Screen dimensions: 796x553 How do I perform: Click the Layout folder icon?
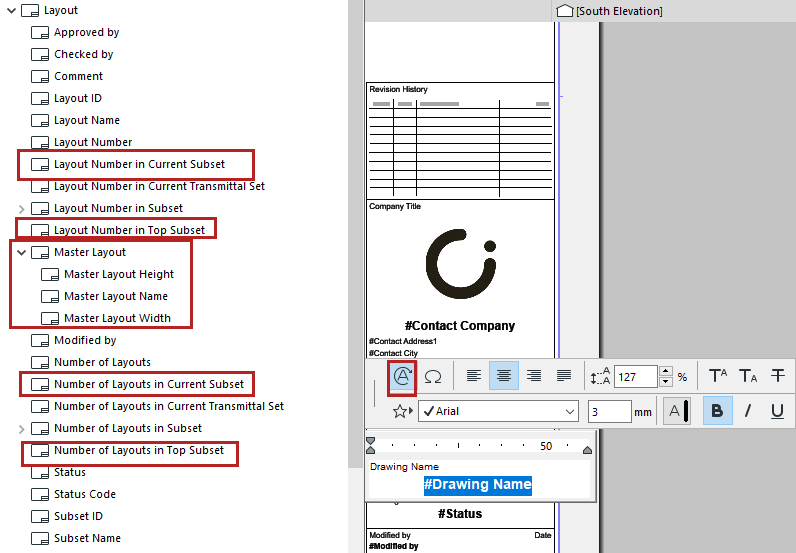pos(30,11)
